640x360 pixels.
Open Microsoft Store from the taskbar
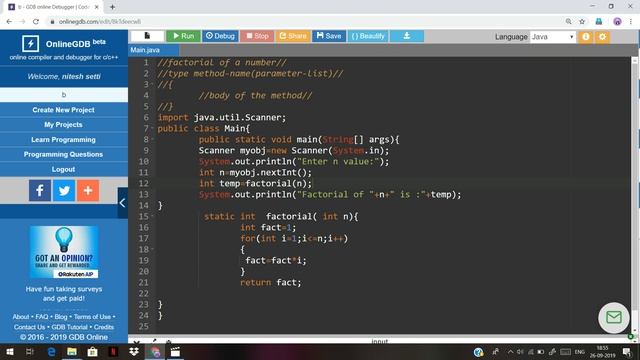pos(93,351)
